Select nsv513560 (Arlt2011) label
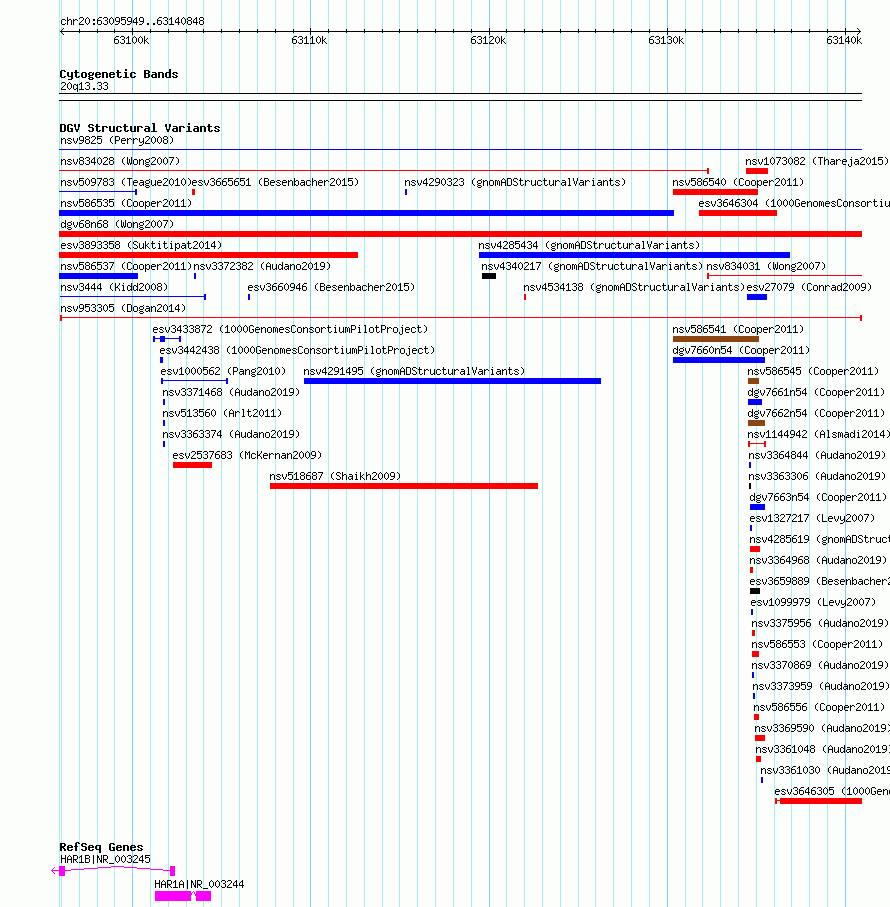The width and height of the screenshot is (890, 907). pyautogui.click(x=222, y=413)
